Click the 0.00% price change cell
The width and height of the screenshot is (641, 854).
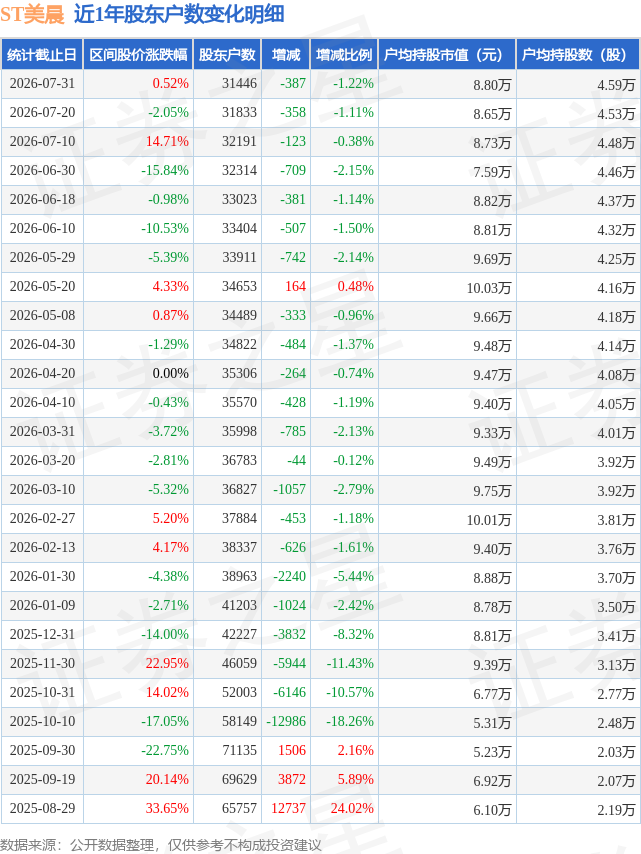(x=170, y=374)
